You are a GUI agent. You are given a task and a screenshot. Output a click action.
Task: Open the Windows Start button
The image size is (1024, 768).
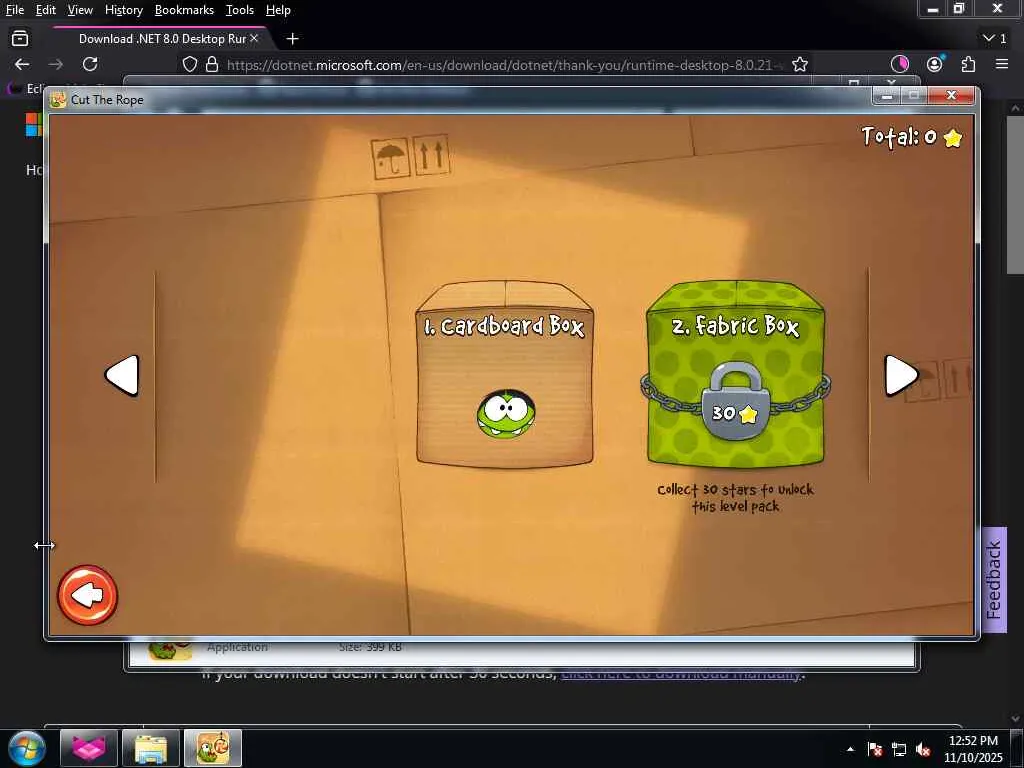pyautogui.click(x=27, y=748)
